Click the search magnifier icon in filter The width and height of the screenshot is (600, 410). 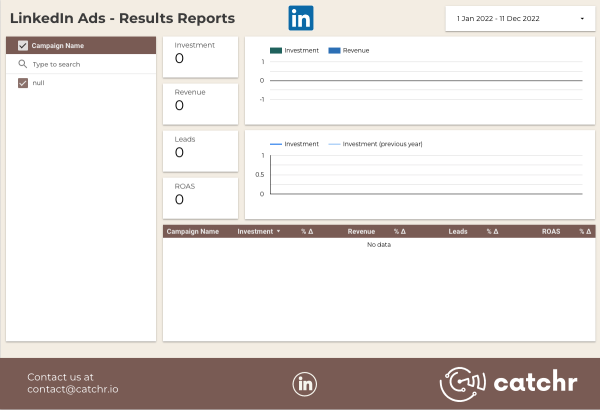[23, 64]
